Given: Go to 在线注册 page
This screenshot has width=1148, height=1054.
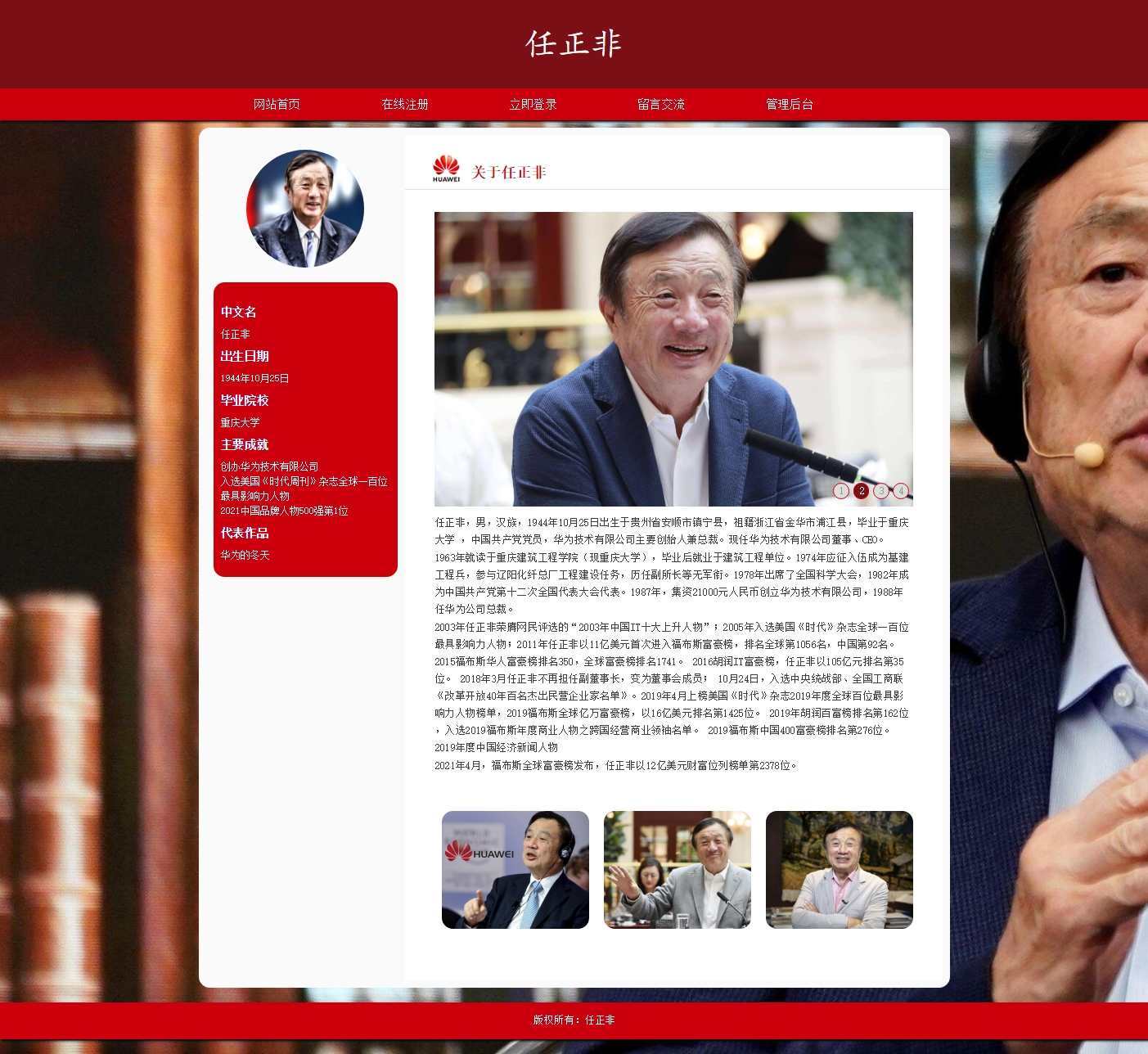Looking at the screenshot, I should click(405, 104).
